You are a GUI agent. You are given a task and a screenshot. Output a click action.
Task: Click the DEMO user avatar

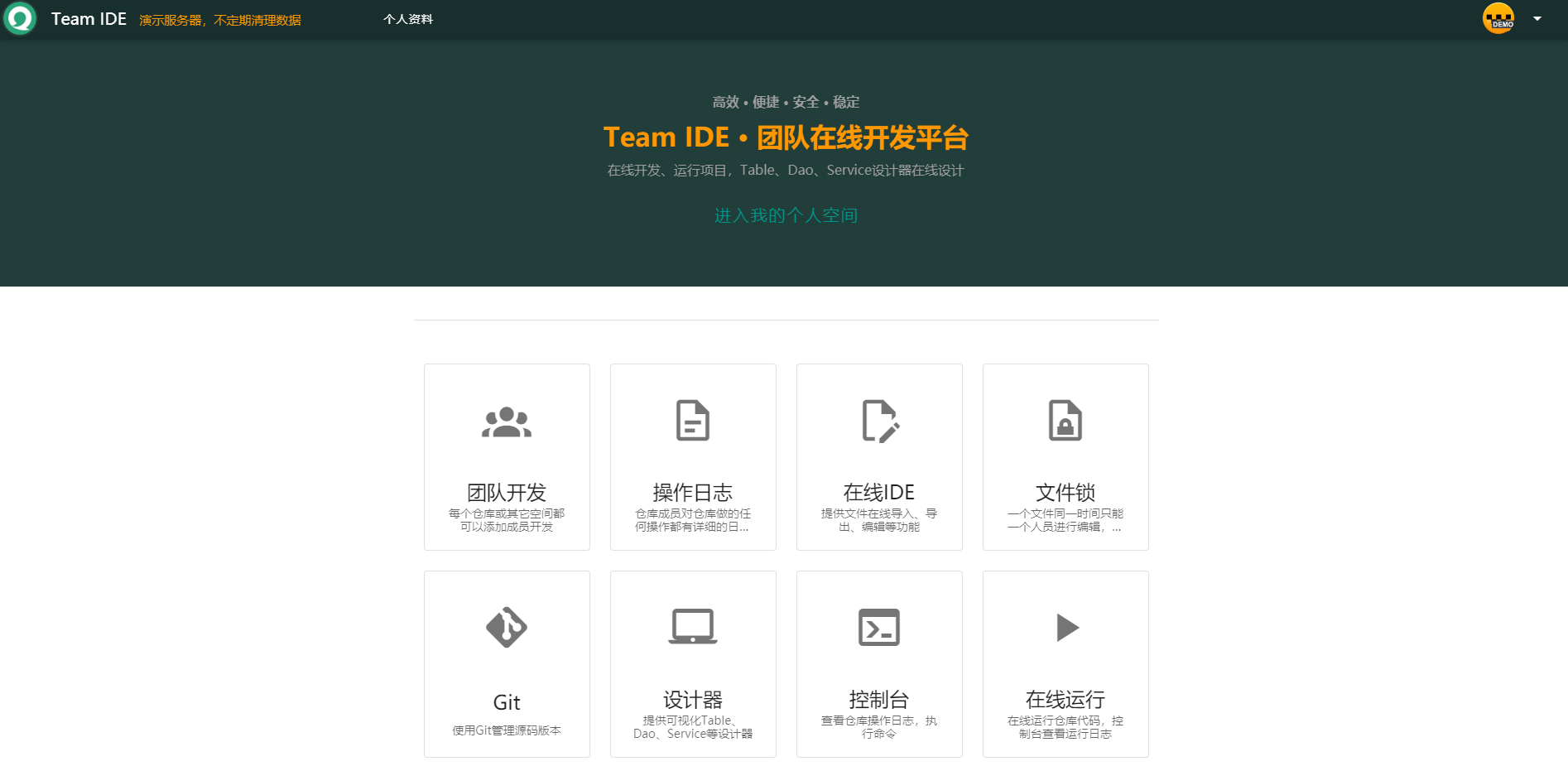1499,18
